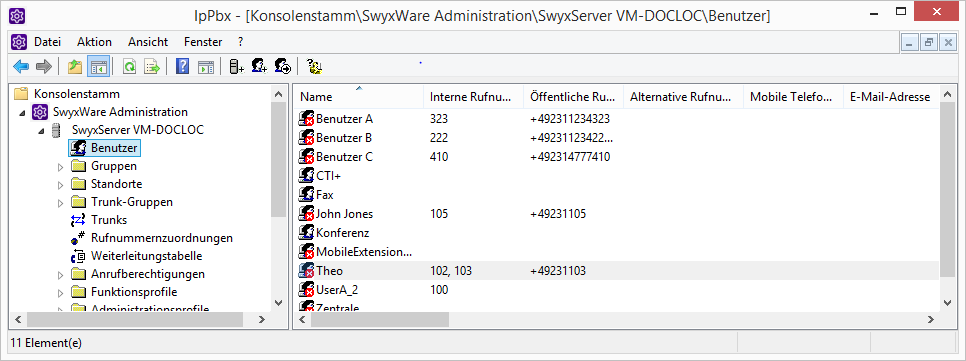Screen dimensions: 966x361
Task: Click the Add user icon in toolbar
Action: (x=259, y=67)
